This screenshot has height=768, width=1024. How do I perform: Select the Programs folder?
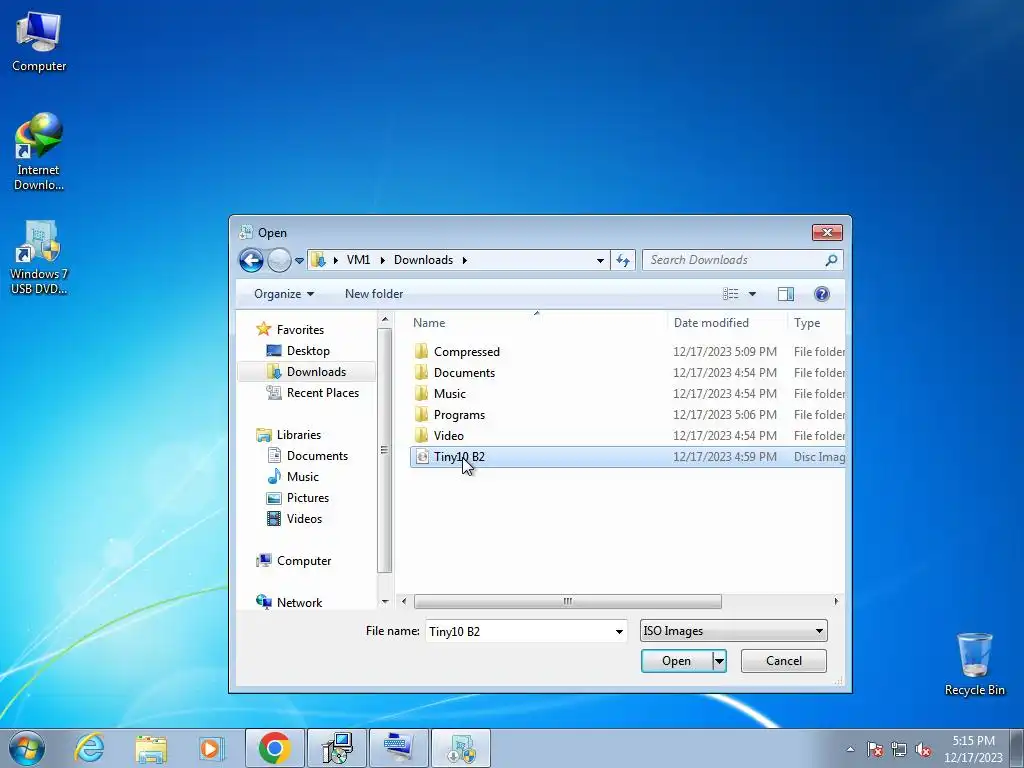628,414
